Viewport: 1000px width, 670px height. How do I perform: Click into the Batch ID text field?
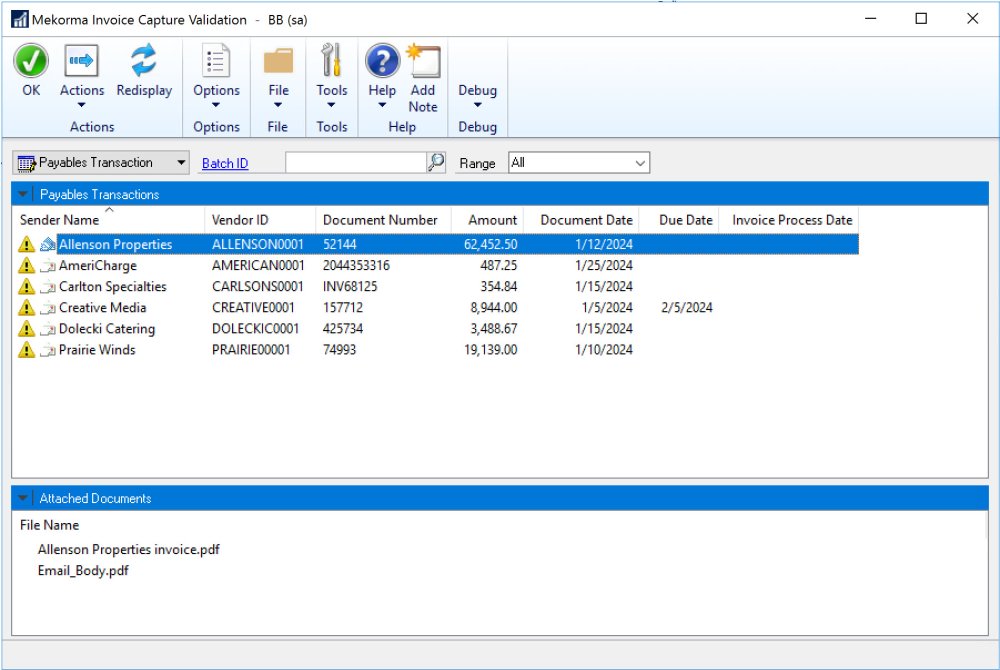coord(355,162)
